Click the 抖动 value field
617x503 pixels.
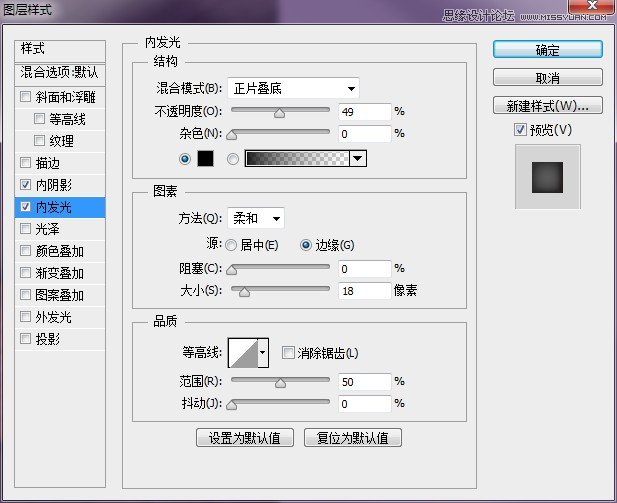pyautogui.click(x=364, y=404)
